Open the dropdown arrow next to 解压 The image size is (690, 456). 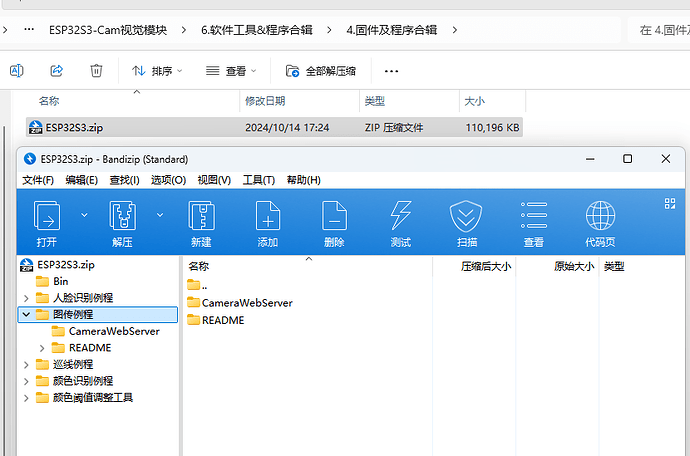coord(160,215)
